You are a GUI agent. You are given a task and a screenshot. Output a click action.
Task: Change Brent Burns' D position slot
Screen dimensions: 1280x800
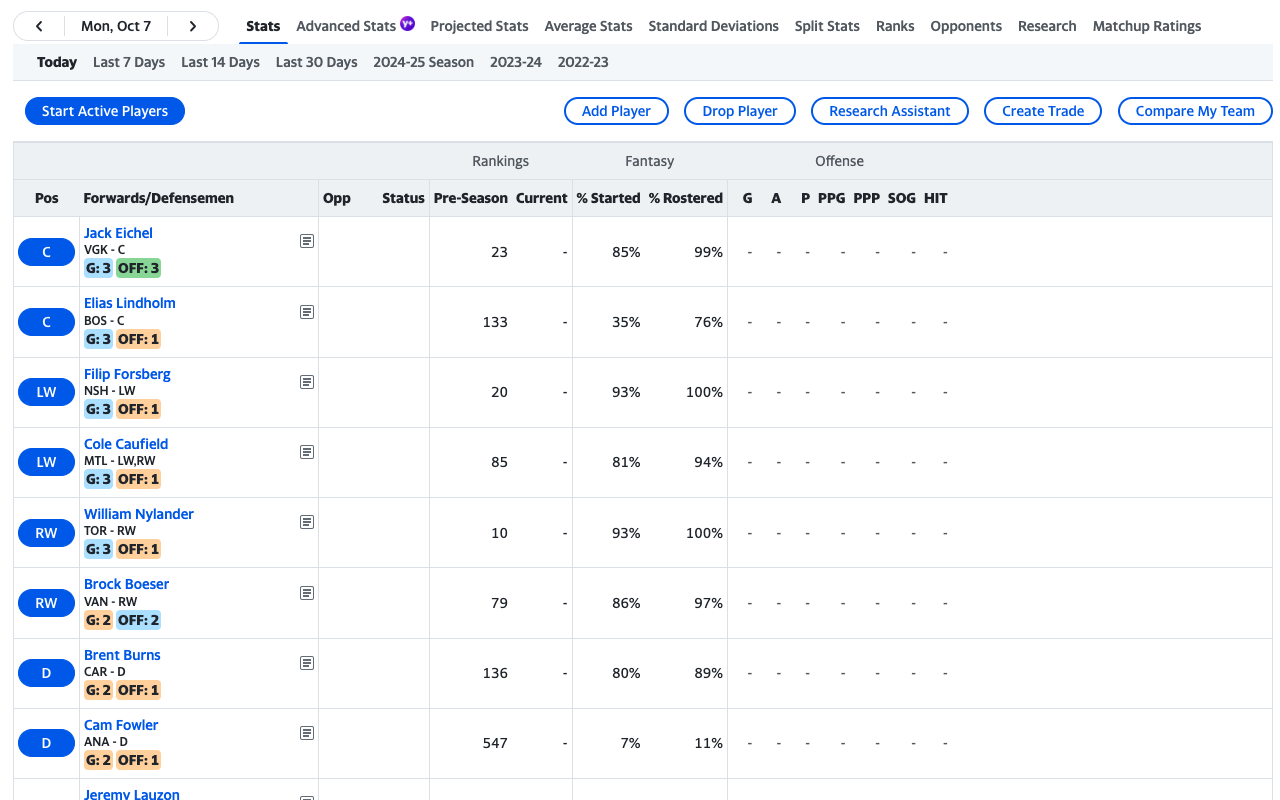point(46,673)
